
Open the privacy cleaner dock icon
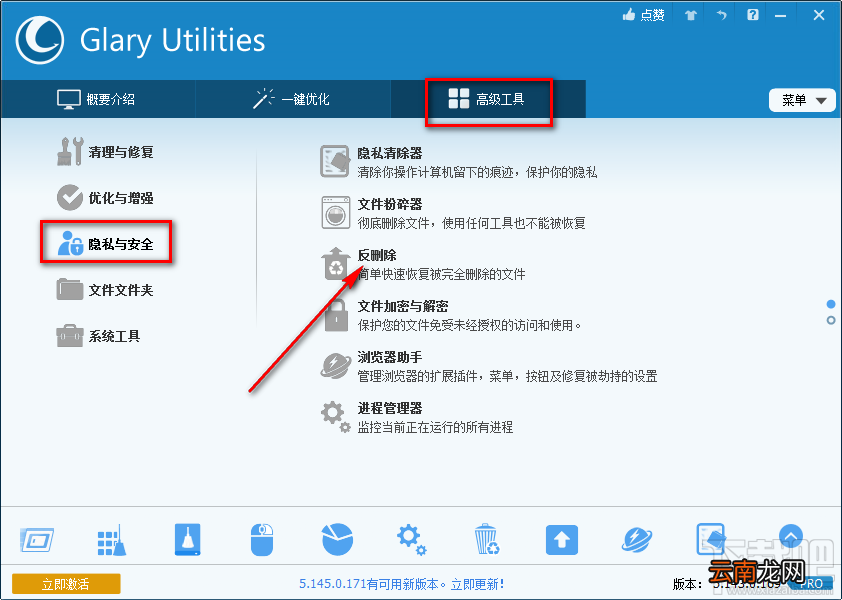pyautogui.click(x=711, y=539)
